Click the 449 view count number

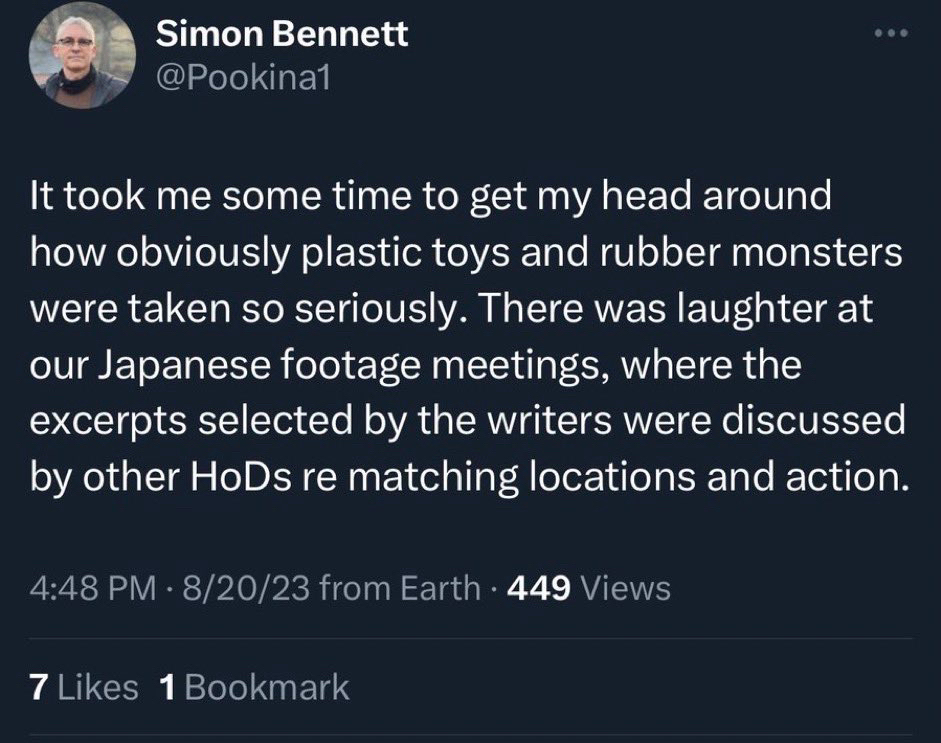click(539, 588)
